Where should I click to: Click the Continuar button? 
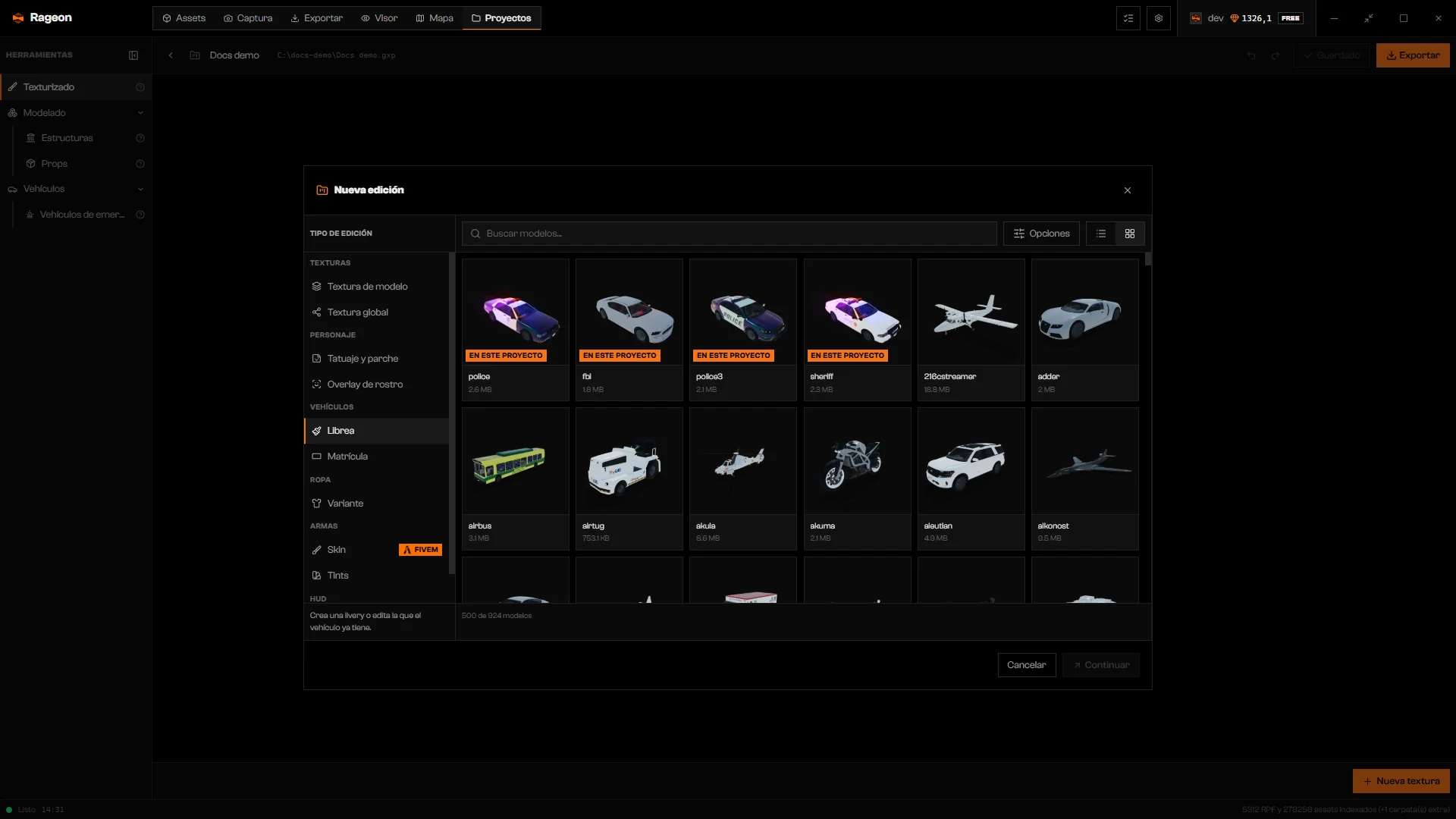tap(1101, 665)
